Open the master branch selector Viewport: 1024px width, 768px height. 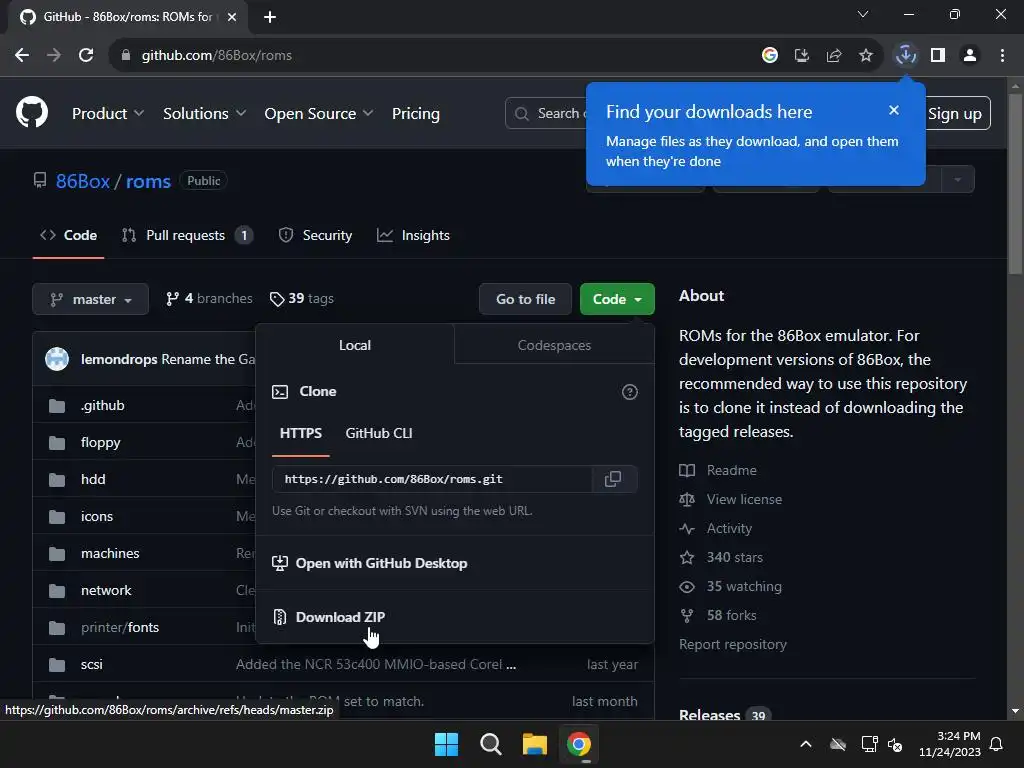(90, 299)
